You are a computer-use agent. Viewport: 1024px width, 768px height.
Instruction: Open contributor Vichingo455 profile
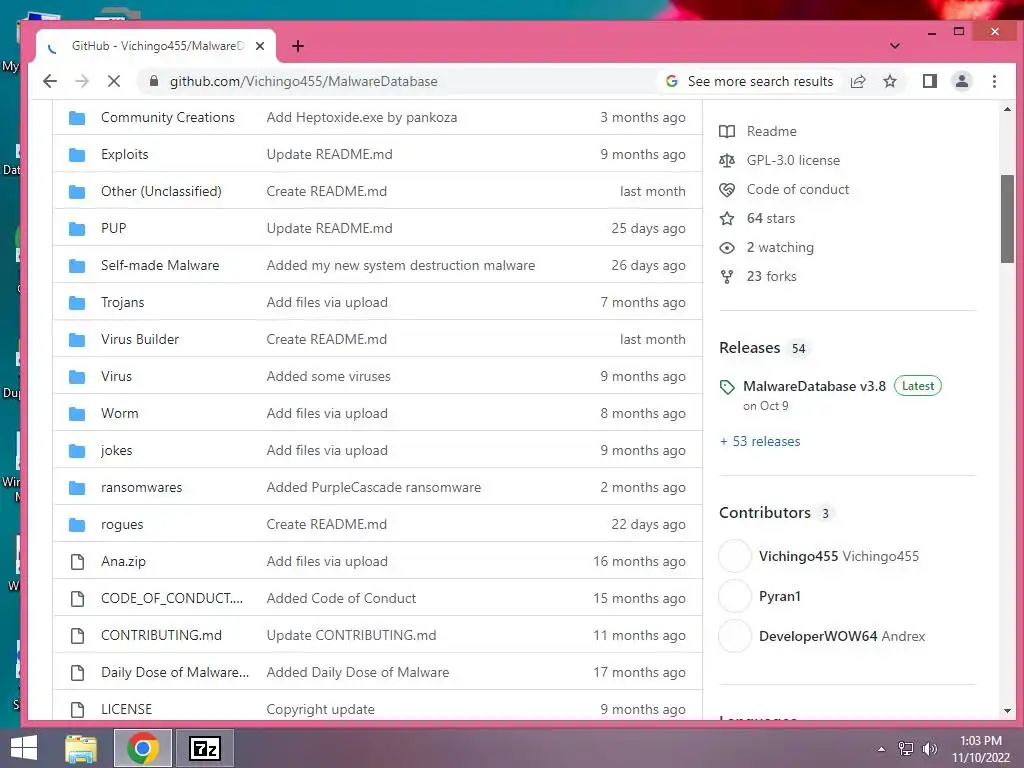[x=839, y=556]
